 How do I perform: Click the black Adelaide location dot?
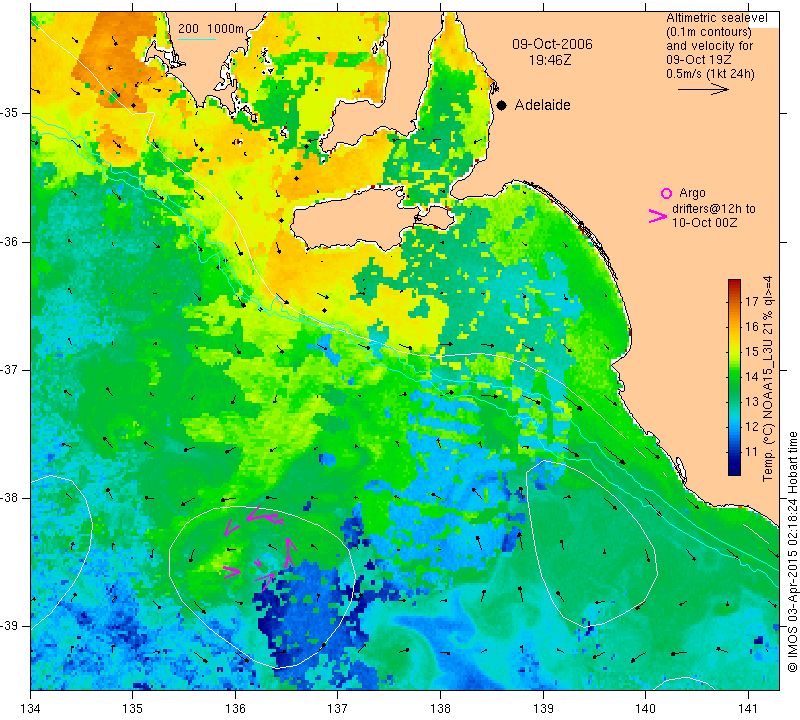click(x=502, y=105)
